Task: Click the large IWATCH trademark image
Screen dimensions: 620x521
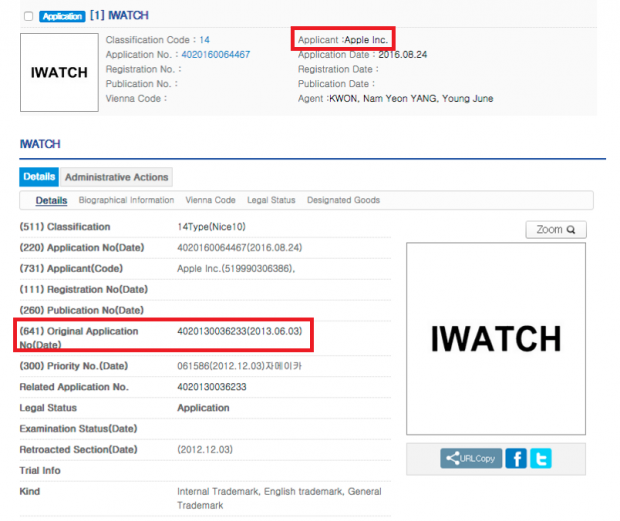Action: click(496, 339)
